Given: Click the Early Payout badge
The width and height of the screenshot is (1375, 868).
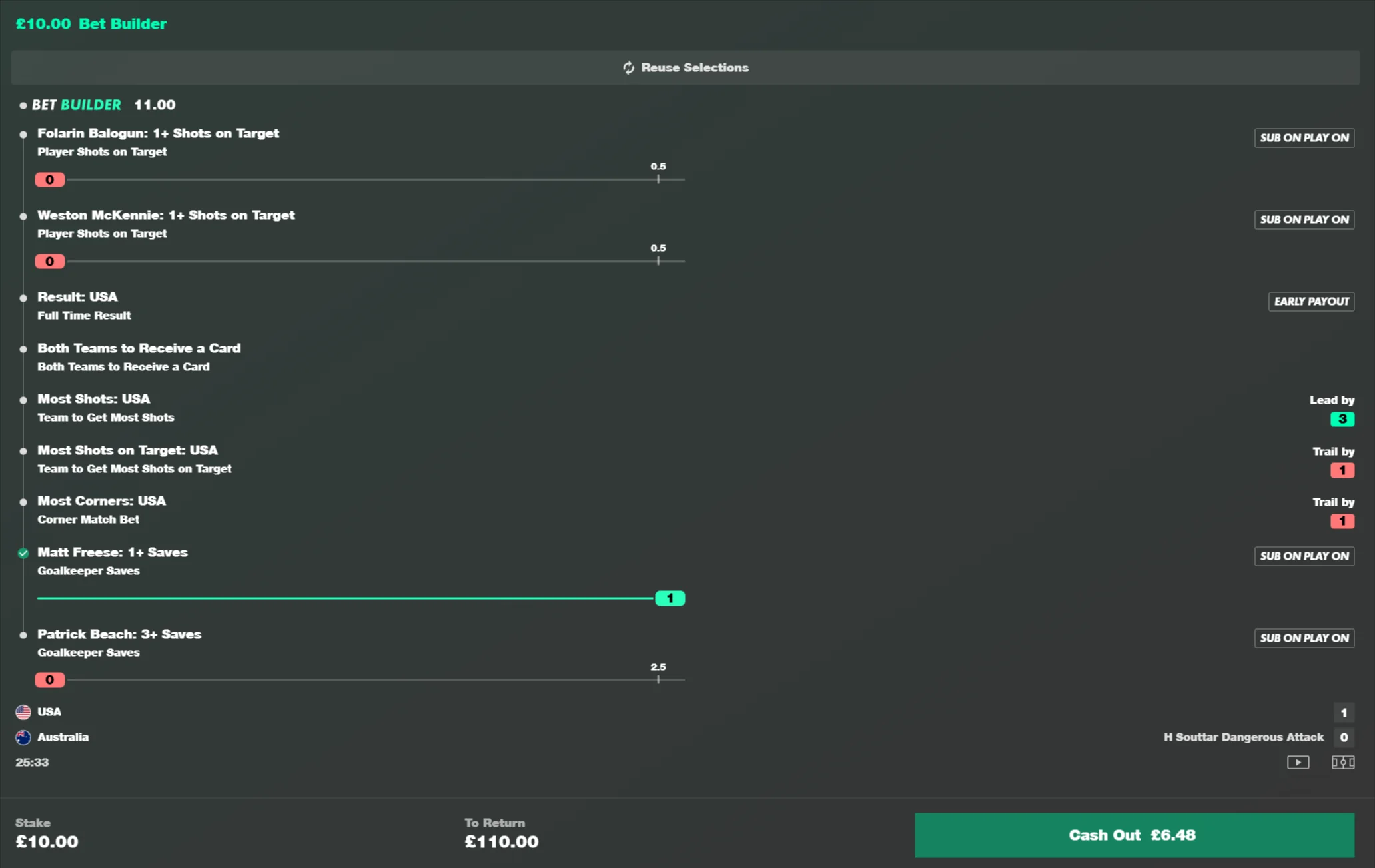Looking at the screenshot, I should click(1311, 302).
